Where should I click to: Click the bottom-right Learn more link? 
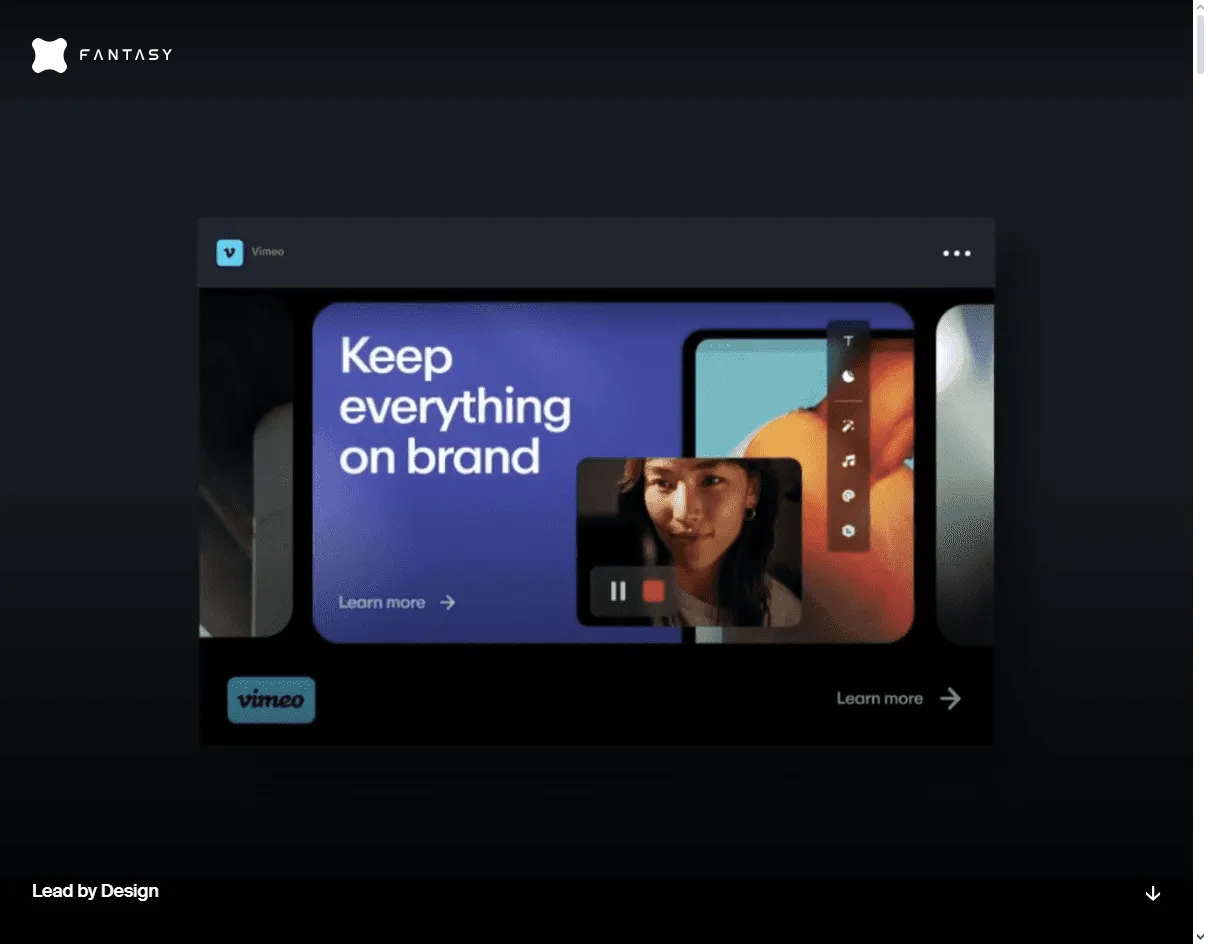pos(880,698)
